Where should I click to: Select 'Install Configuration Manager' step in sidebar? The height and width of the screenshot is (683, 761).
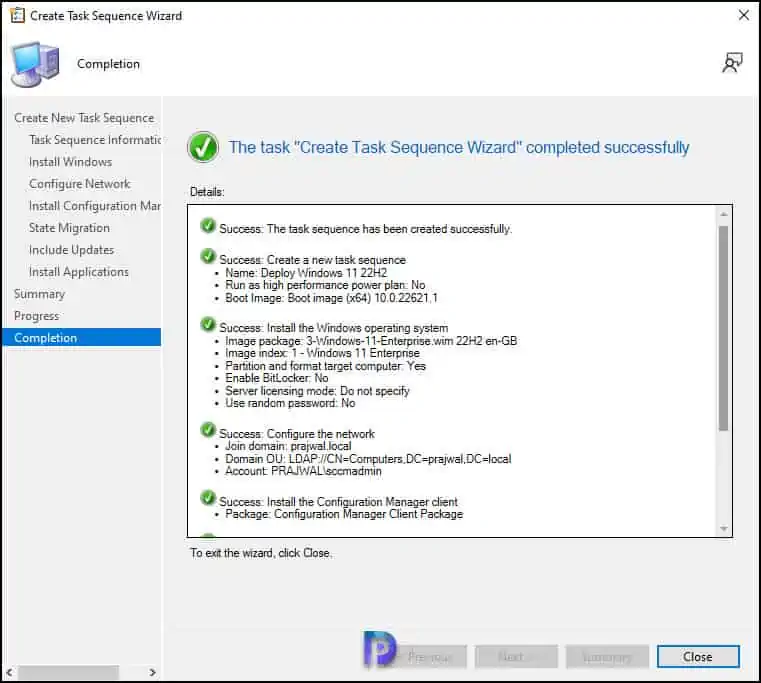[95, 206]
